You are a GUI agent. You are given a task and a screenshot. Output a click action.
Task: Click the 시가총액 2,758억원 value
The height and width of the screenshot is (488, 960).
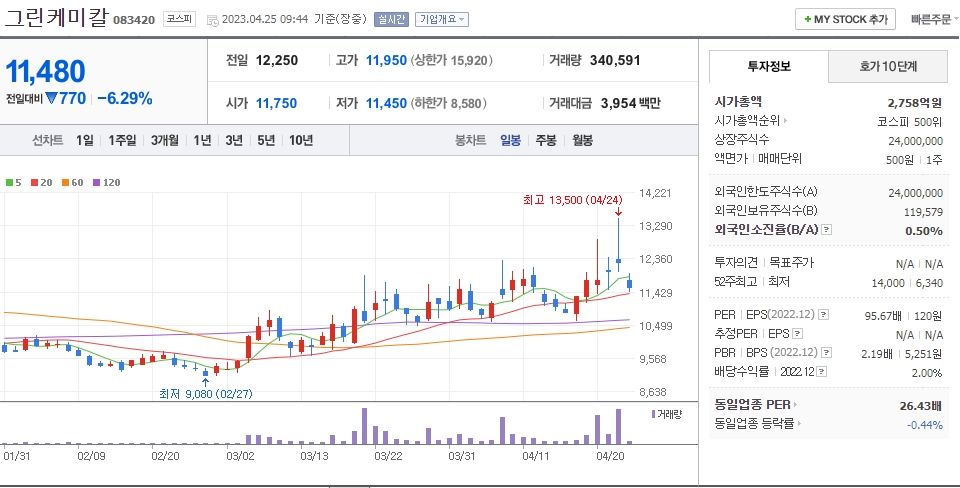915,102
